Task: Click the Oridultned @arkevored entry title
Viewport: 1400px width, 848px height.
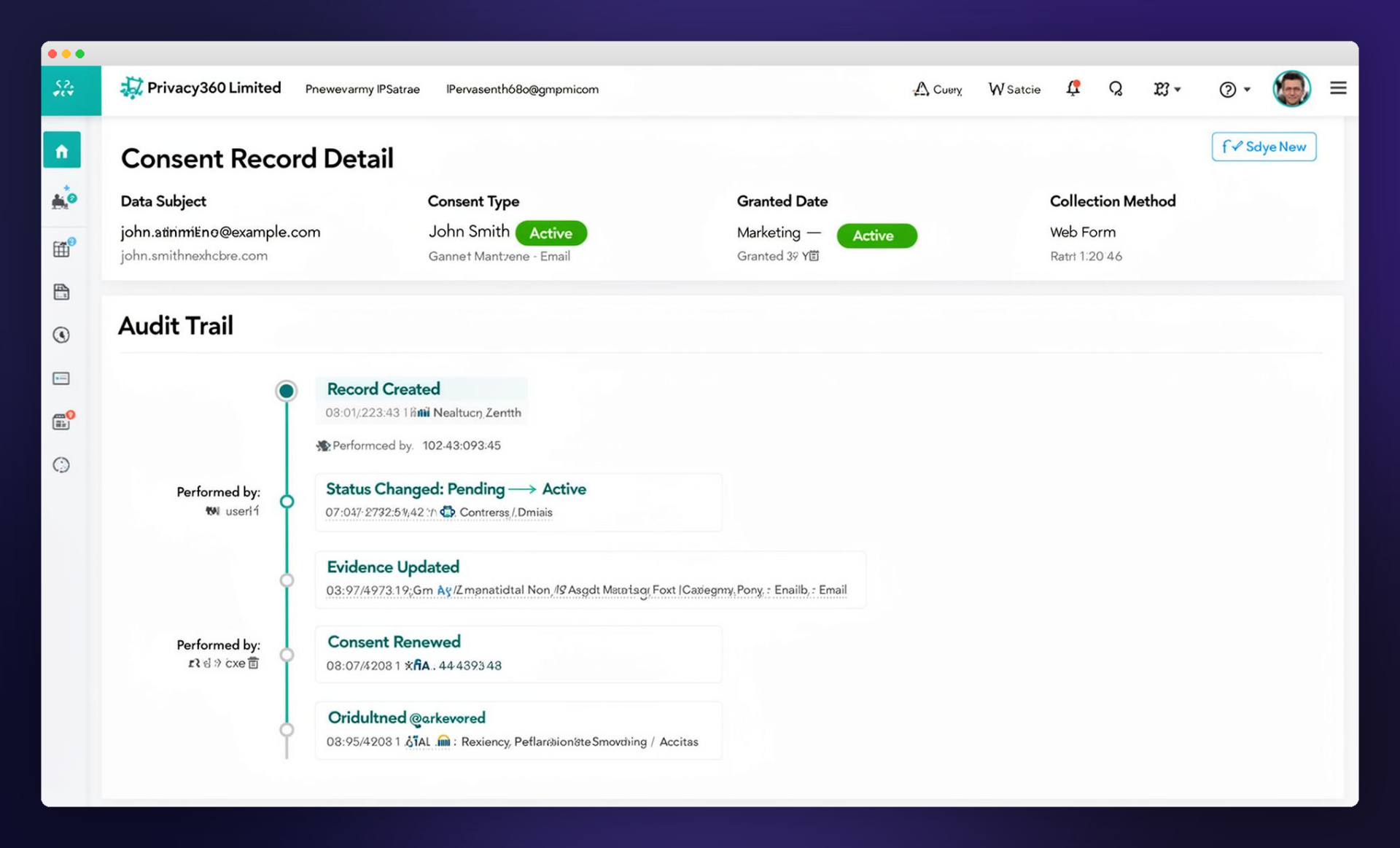Action: coord(406,717)
